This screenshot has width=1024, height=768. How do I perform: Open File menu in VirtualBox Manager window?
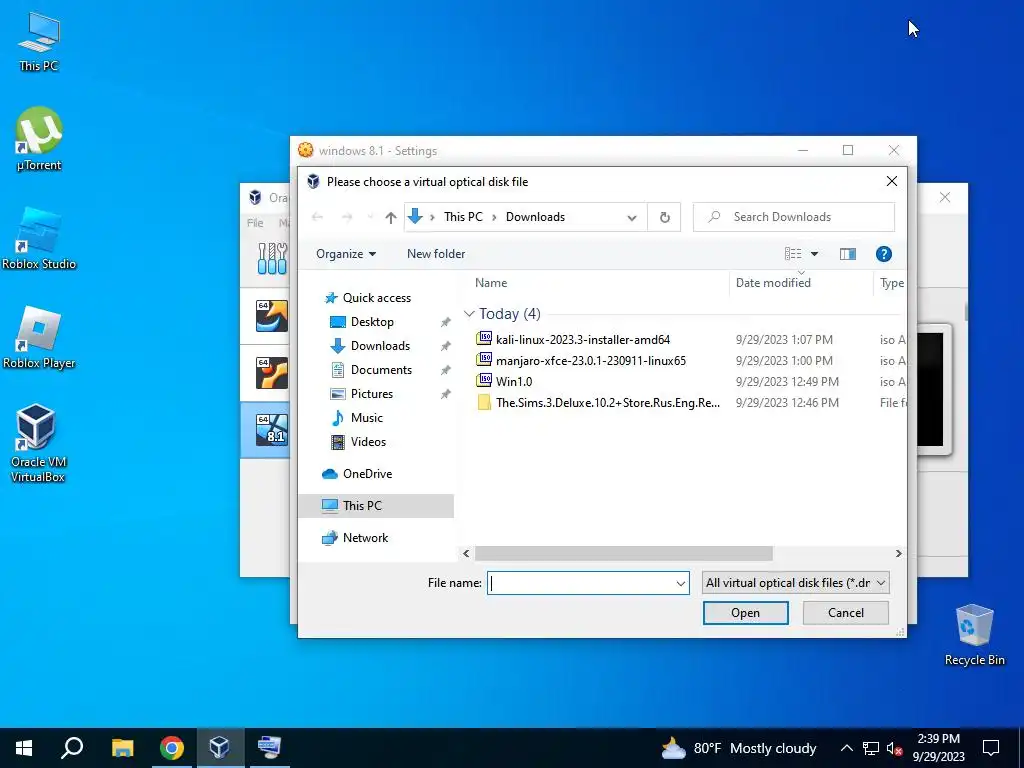pos(255,223)
